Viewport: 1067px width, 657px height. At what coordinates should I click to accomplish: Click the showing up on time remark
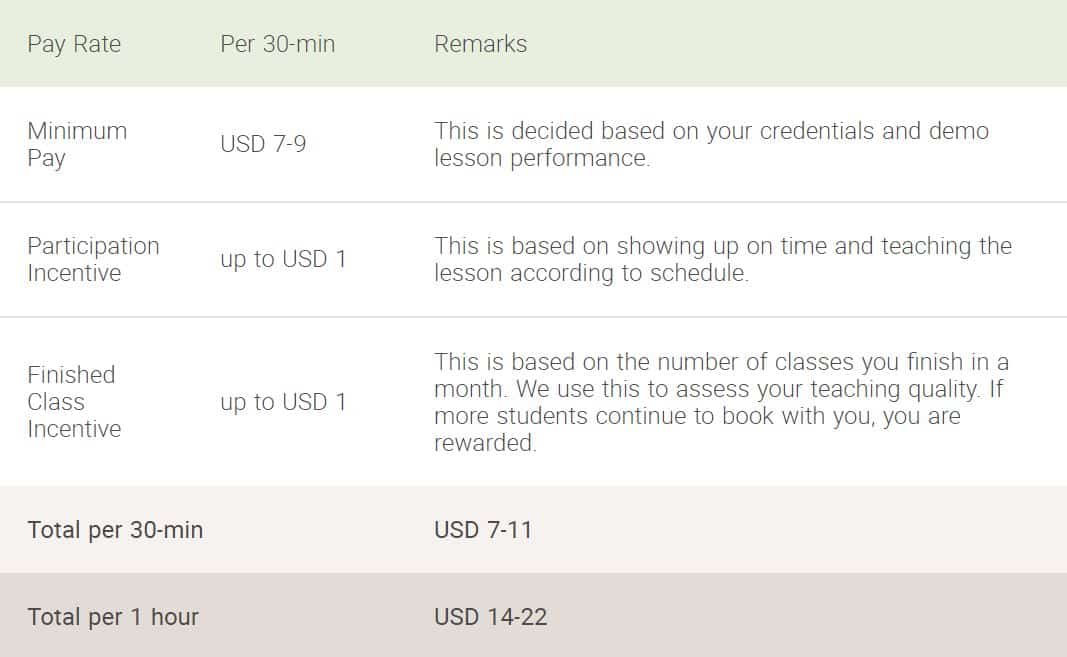pyautogui.click(x=723, y=259)
